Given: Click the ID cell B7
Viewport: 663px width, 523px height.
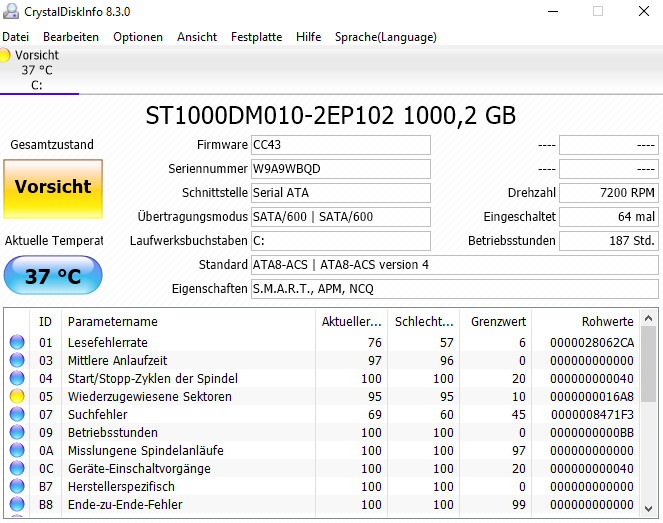Looking at the screenshot, I should click(46, 487).
